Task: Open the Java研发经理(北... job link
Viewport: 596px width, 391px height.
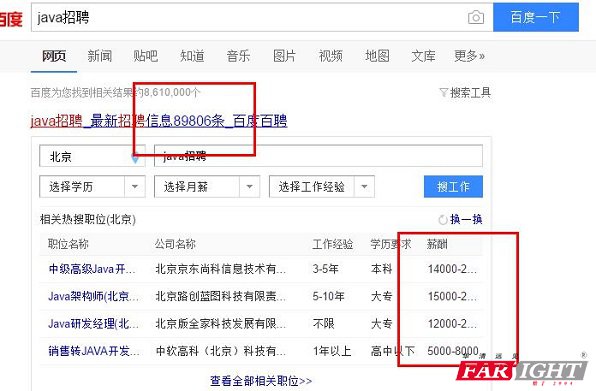Action: (x=94, y=324)
